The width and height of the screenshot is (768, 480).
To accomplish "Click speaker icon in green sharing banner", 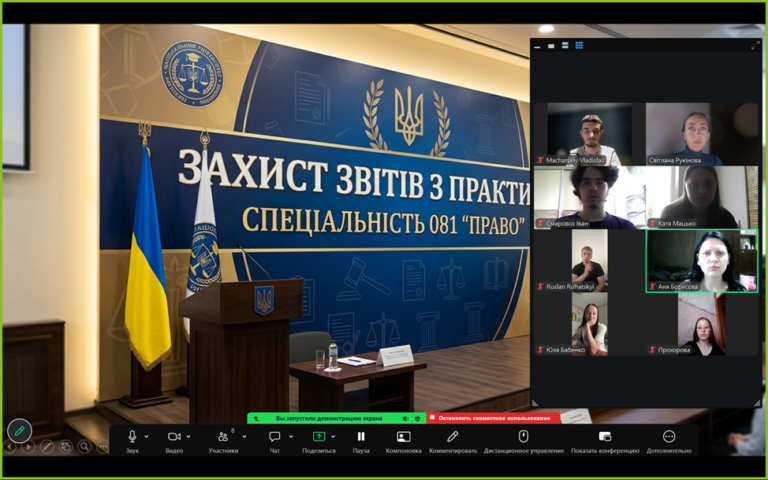I will [406, 419].
